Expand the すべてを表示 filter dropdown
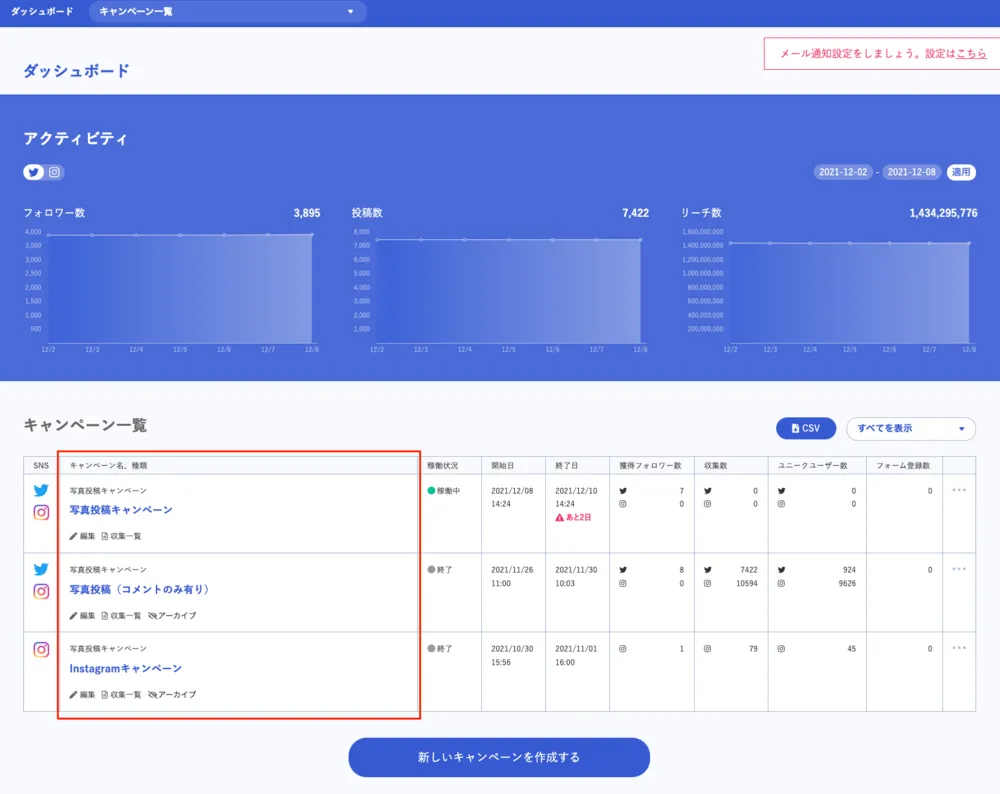 tap(910, 428)
